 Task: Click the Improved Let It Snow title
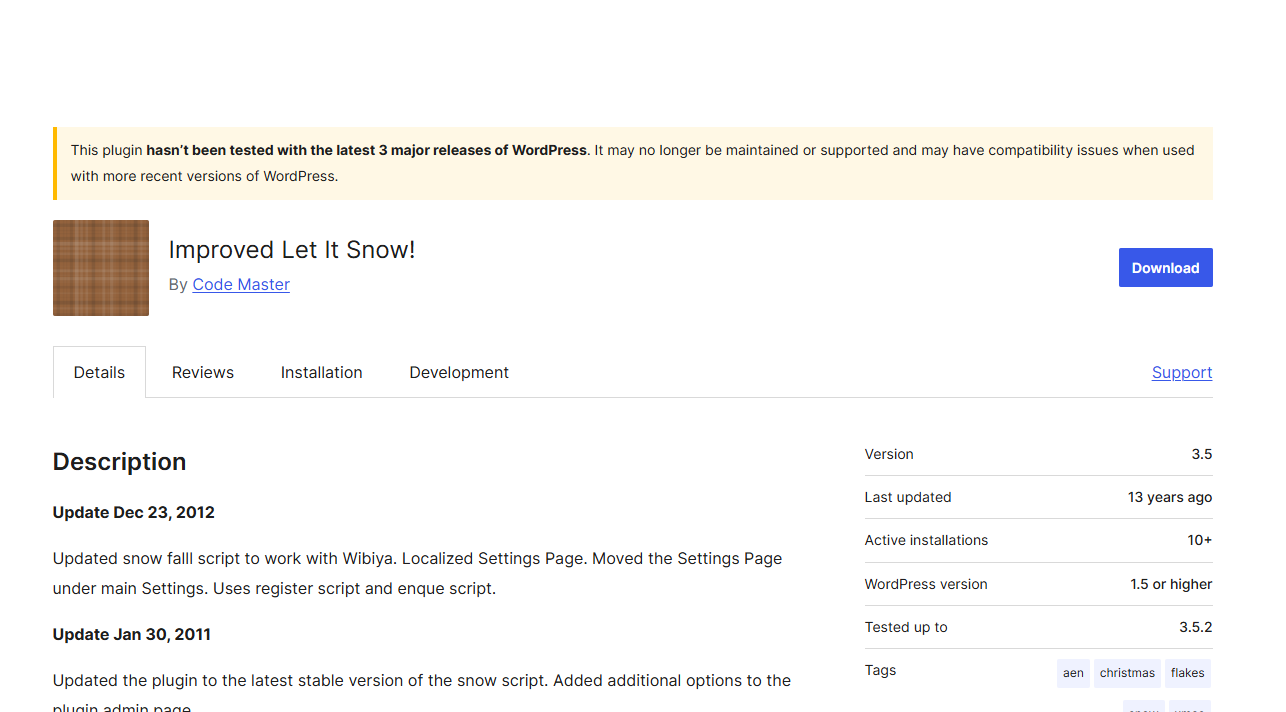pos(292,250)
